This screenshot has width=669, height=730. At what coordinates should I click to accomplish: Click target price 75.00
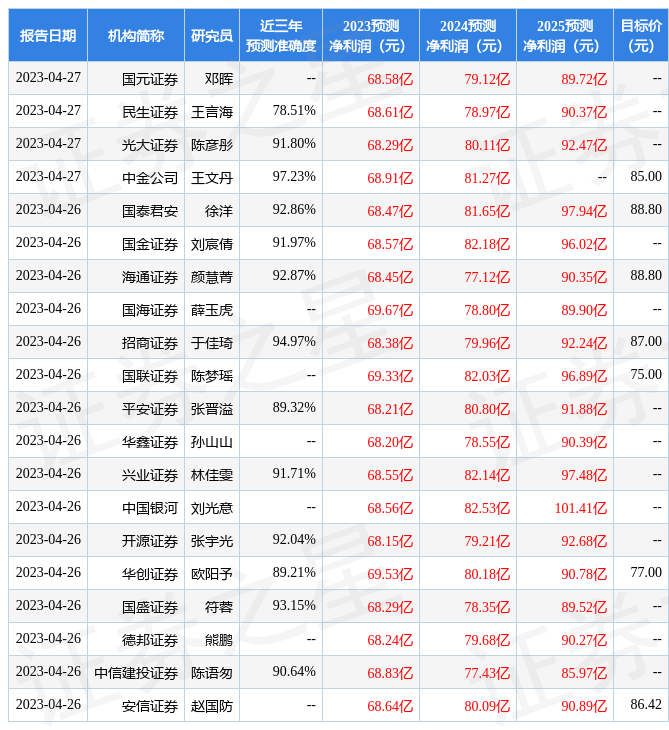(646, 374)
